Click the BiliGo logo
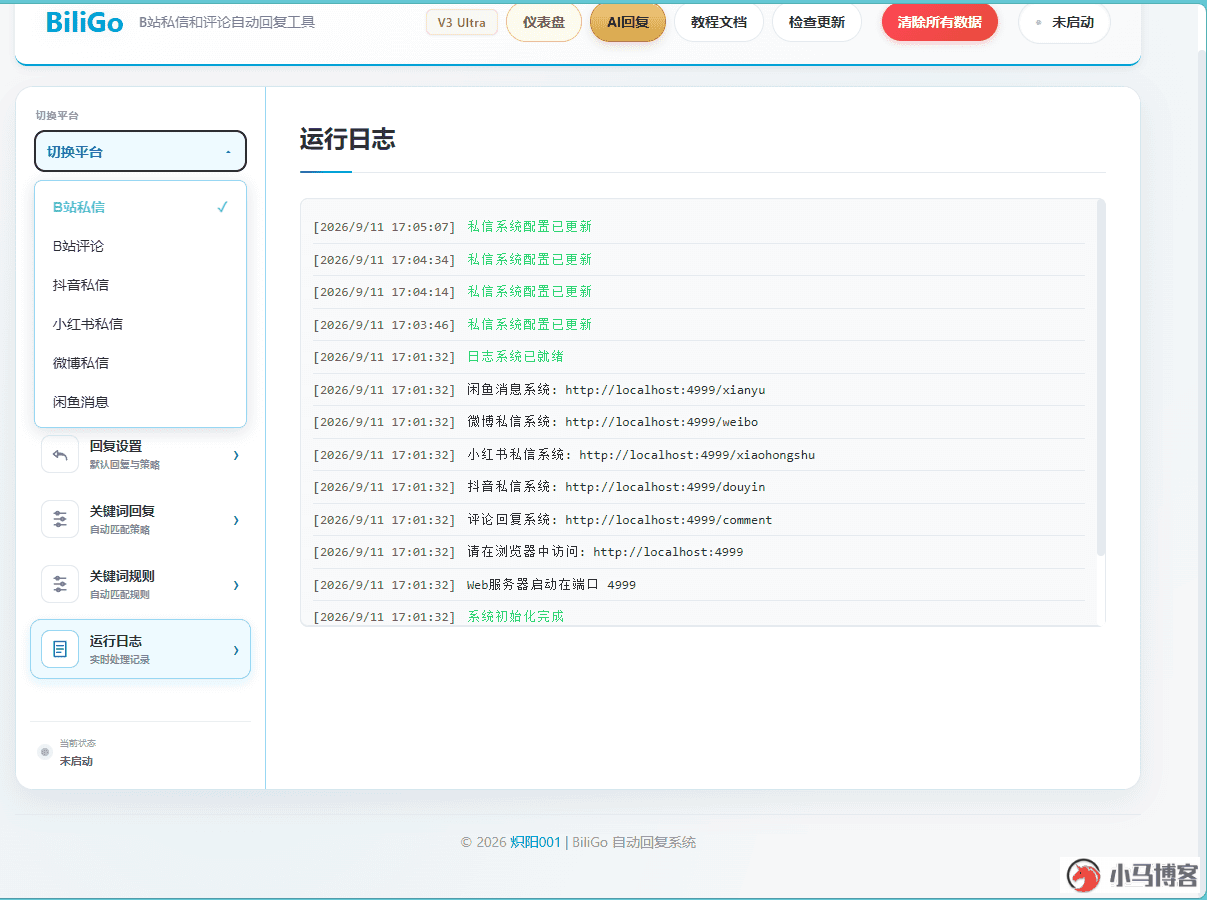The height and width of the screenshot is (900, 1207). tap(85, 22)
